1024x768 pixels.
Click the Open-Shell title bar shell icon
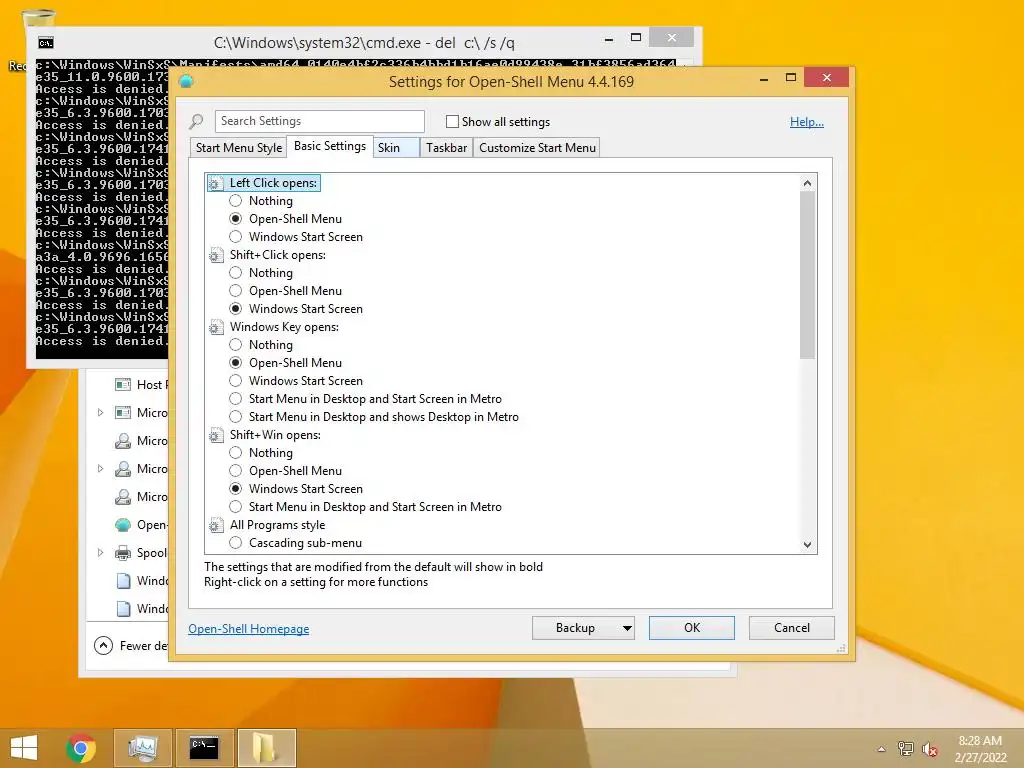tap(186, 82)
